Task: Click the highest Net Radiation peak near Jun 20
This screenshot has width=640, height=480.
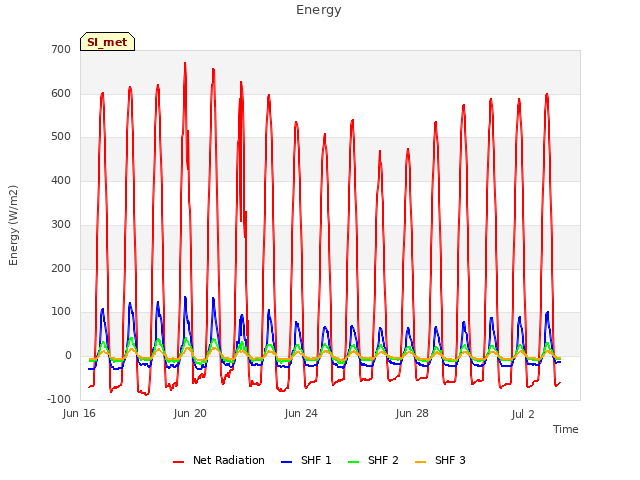Action: (185, 63)
